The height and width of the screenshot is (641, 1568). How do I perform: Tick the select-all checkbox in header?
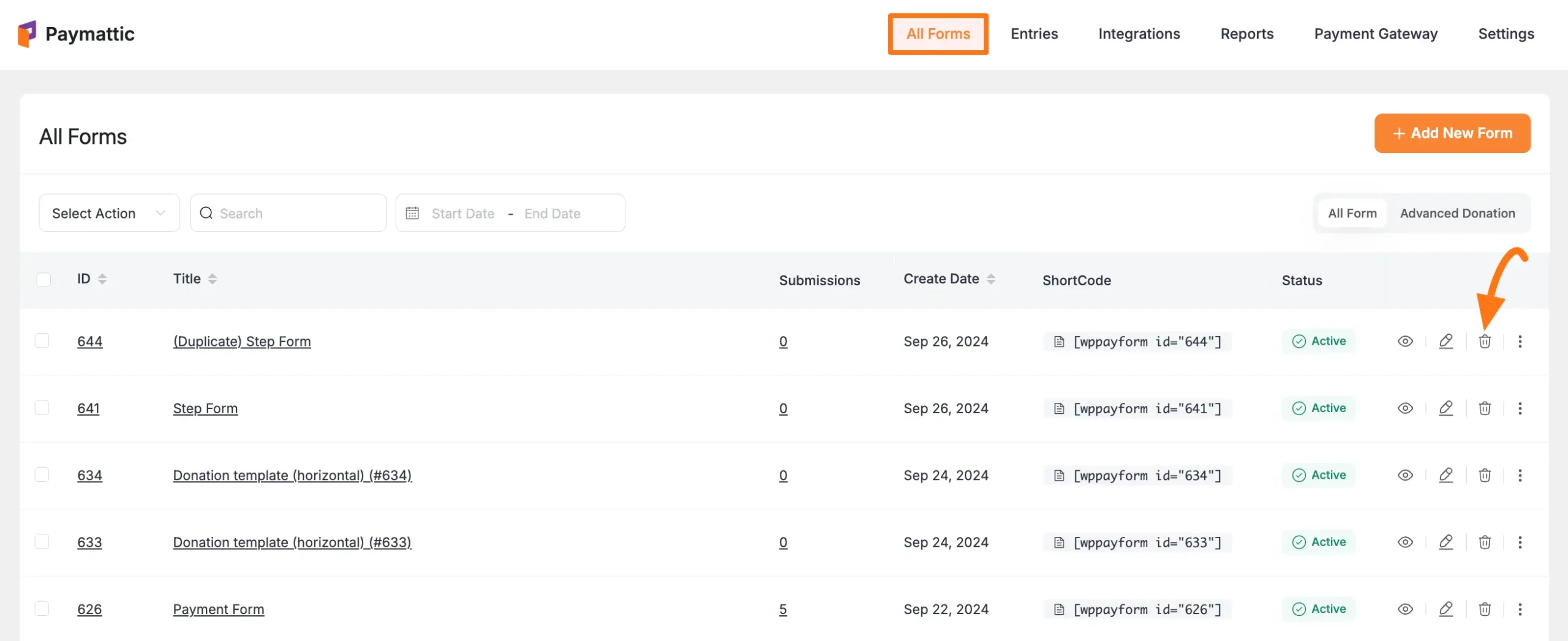click(x=43, y=280)
